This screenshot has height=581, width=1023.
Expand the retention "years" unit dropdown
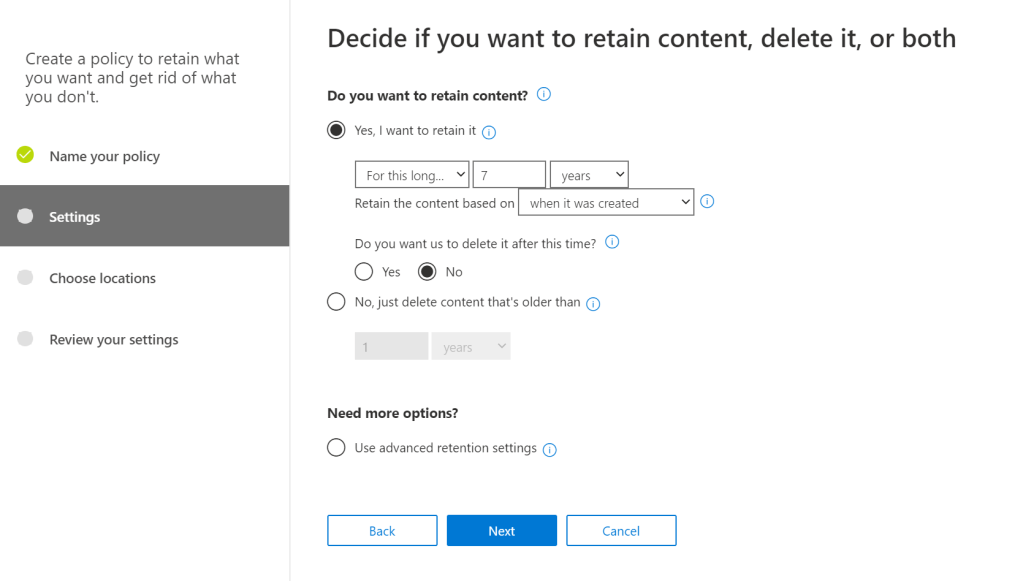(589, 175)
